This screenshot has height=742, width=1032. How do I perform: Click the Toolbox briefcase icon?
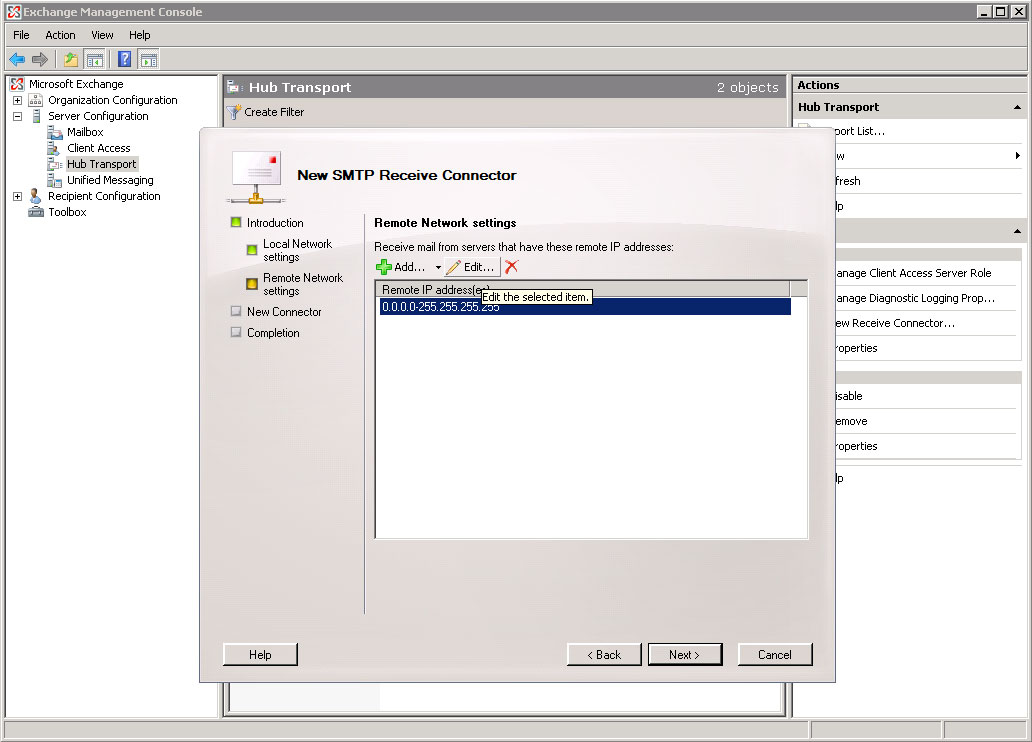(36, 212)
